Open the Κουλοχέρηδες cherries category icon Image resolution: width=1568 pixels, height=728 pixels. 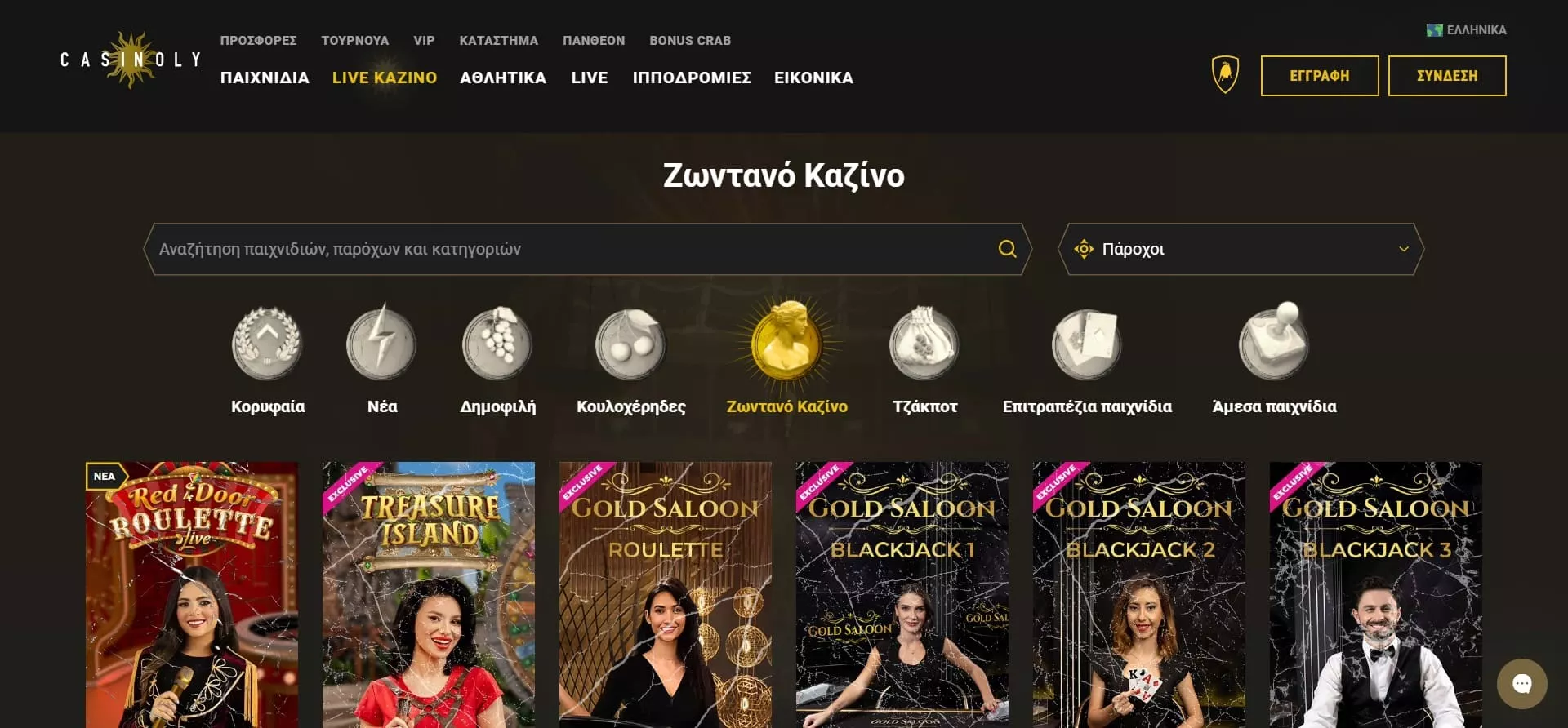click(630, 343)
